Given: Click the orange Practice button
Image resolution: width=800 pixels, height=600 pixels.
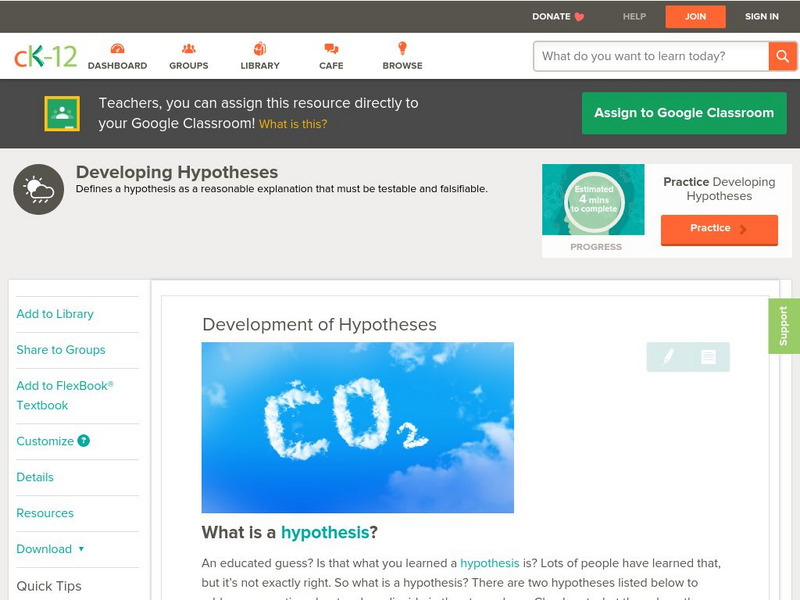Looking at the screenshot, I should click(719, 230).
